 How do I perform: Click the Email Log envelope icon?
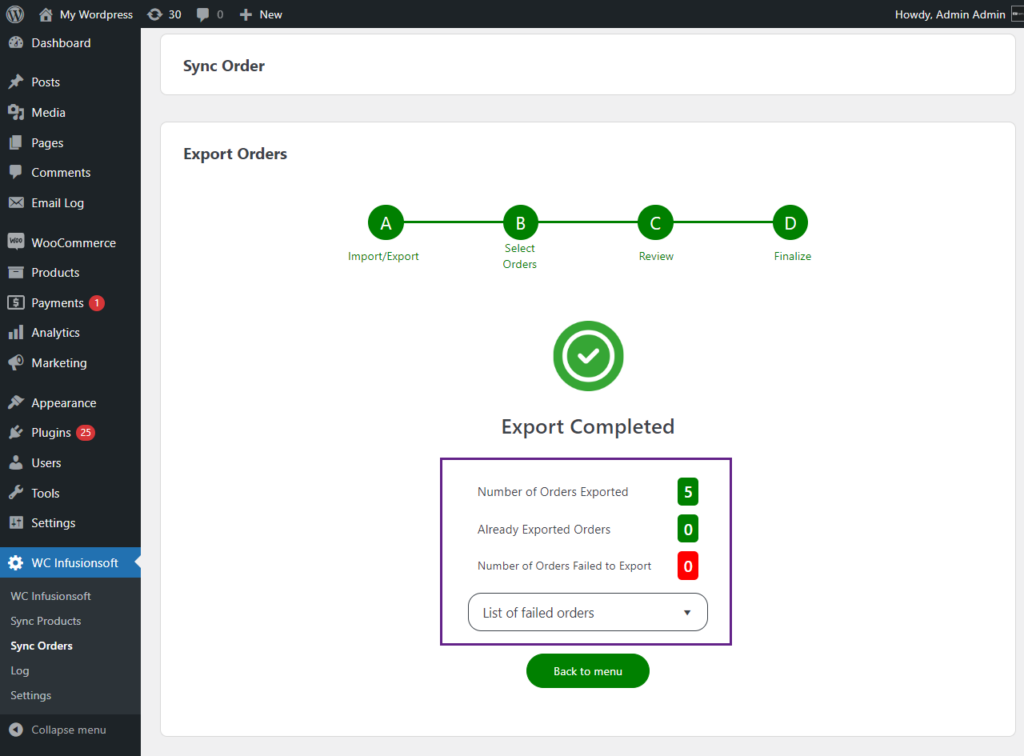coord(16,202)
